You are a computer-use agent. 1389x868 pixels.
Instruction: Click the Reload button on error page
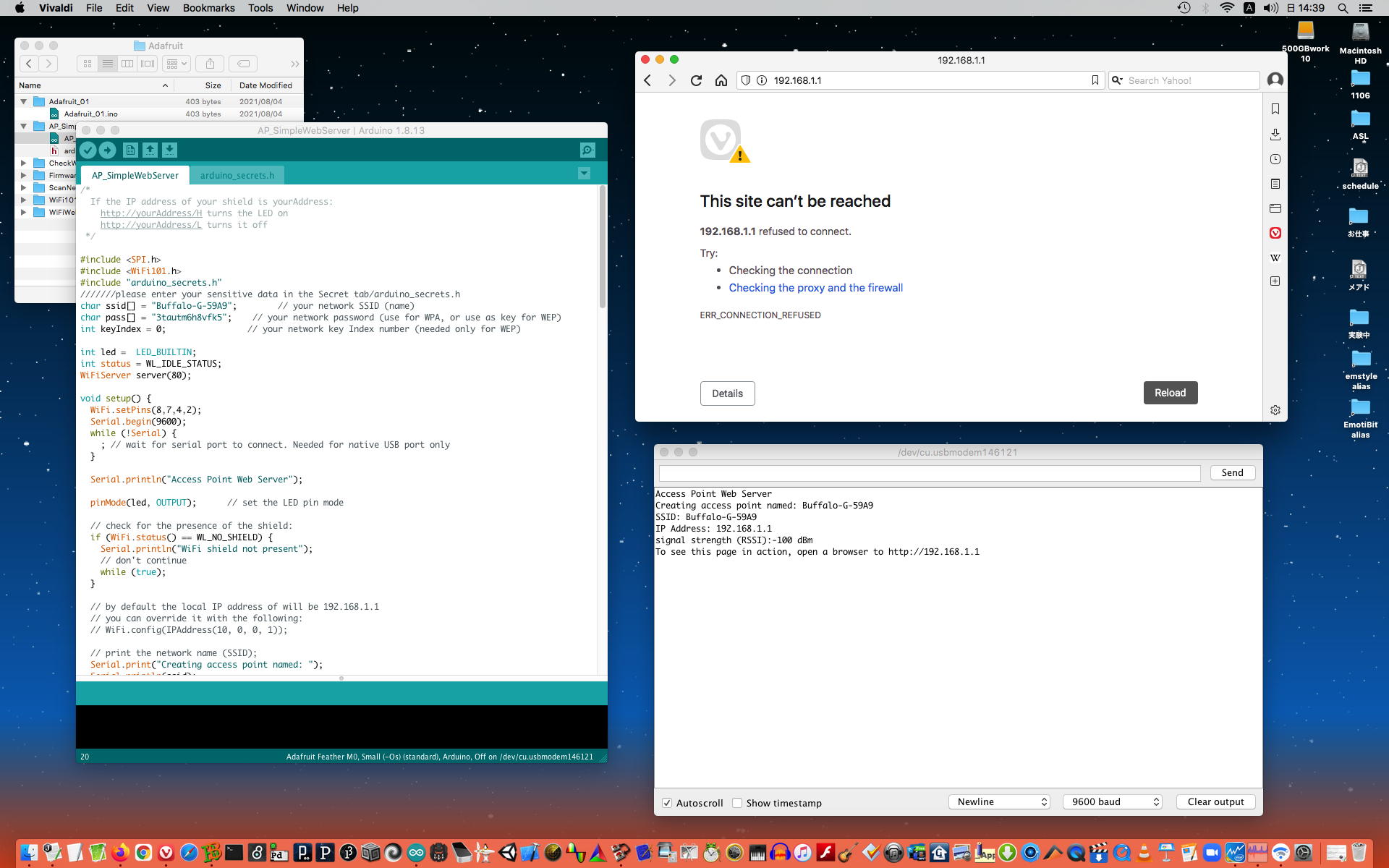1170,393
